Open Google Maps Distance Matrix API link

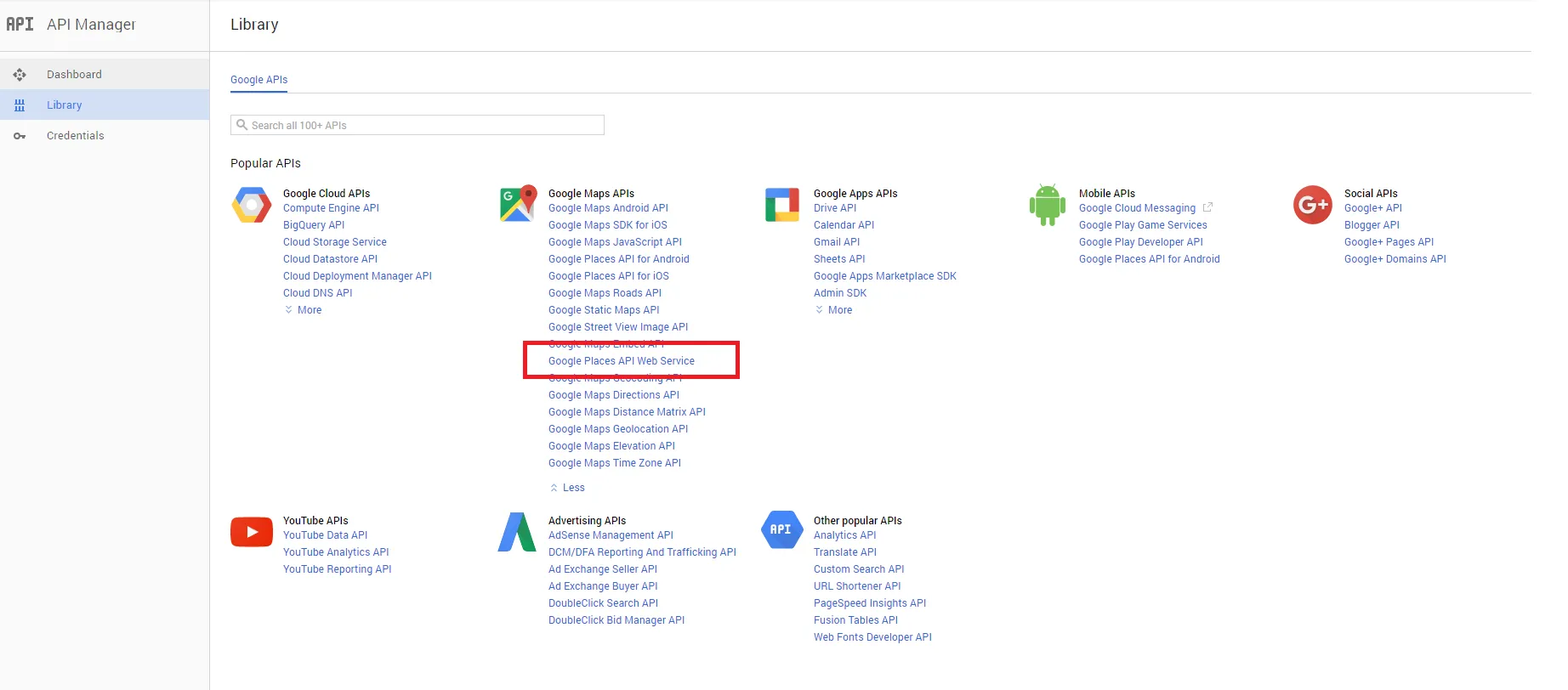tap(627, 412)
